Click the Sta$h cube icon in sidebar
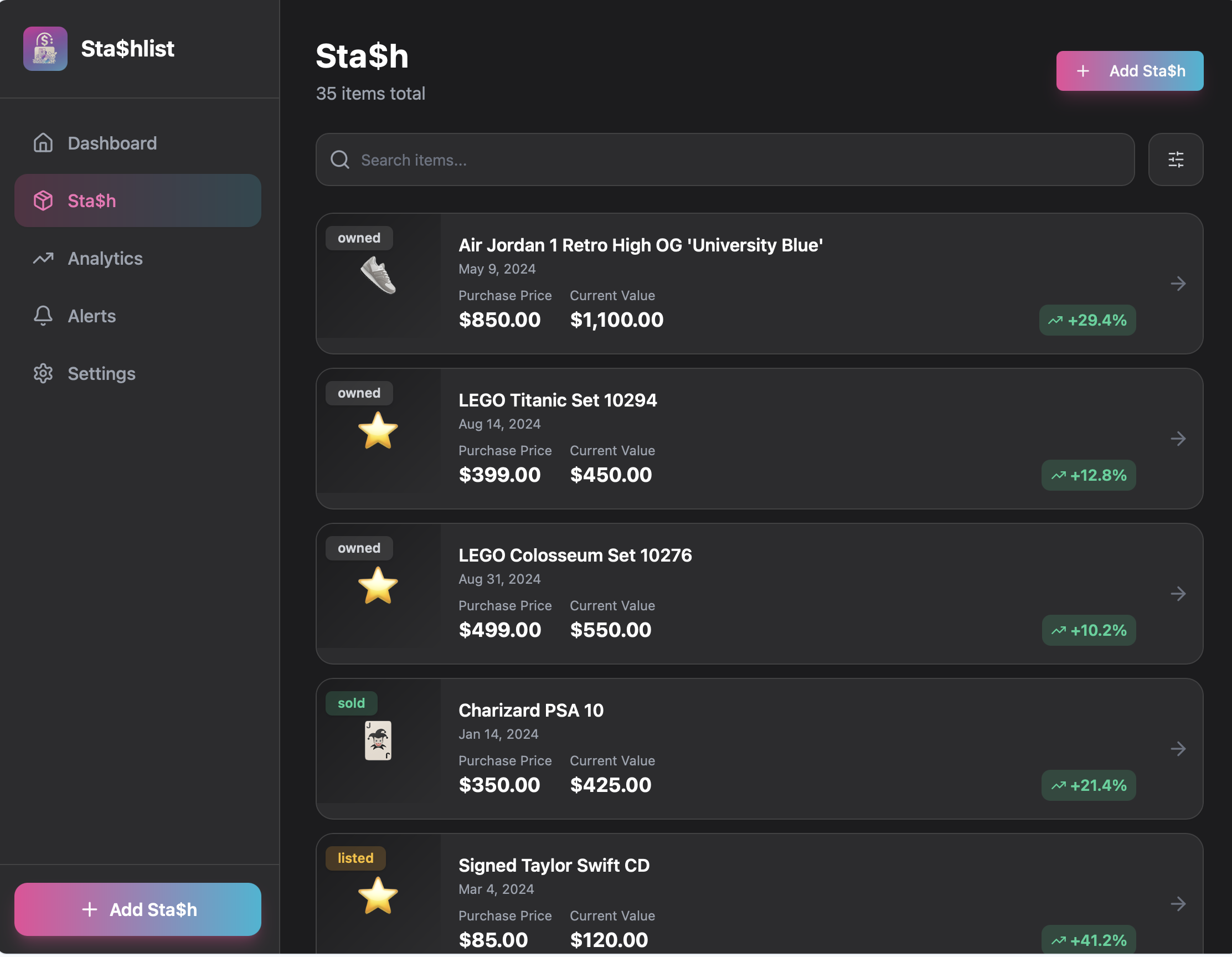 [43, 201]
